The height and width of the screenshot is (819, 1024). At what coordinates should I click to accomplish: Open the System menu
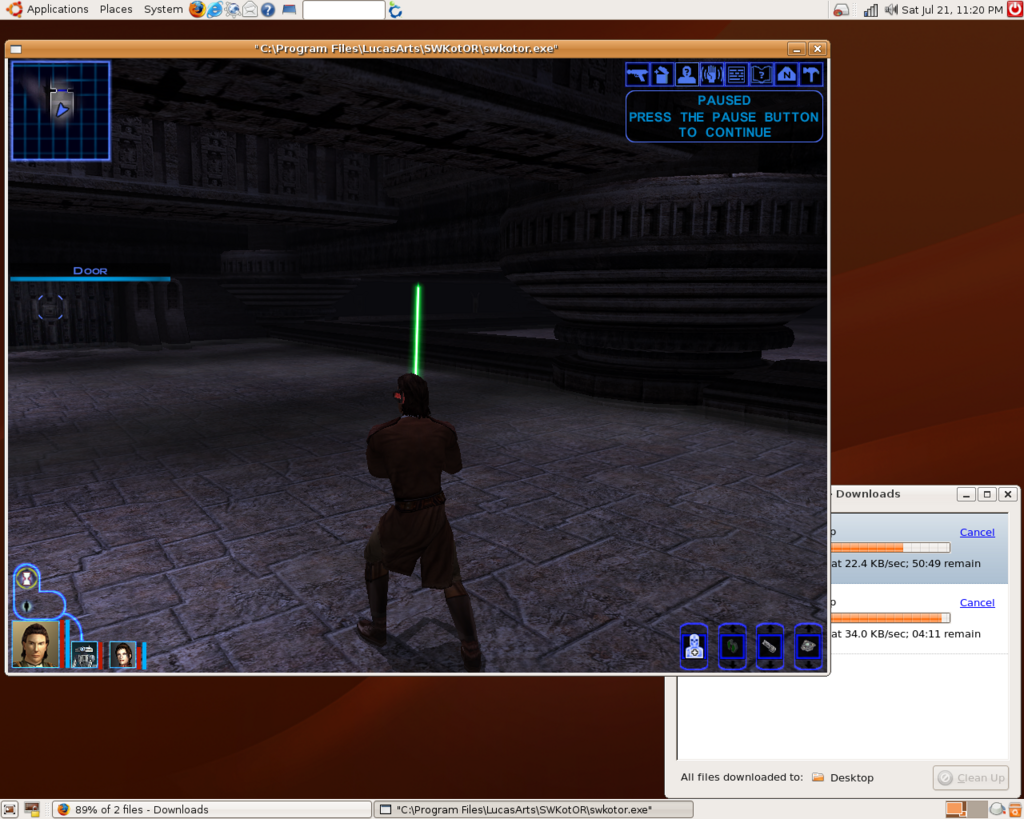pyautogui.click(x=163, y=9)
